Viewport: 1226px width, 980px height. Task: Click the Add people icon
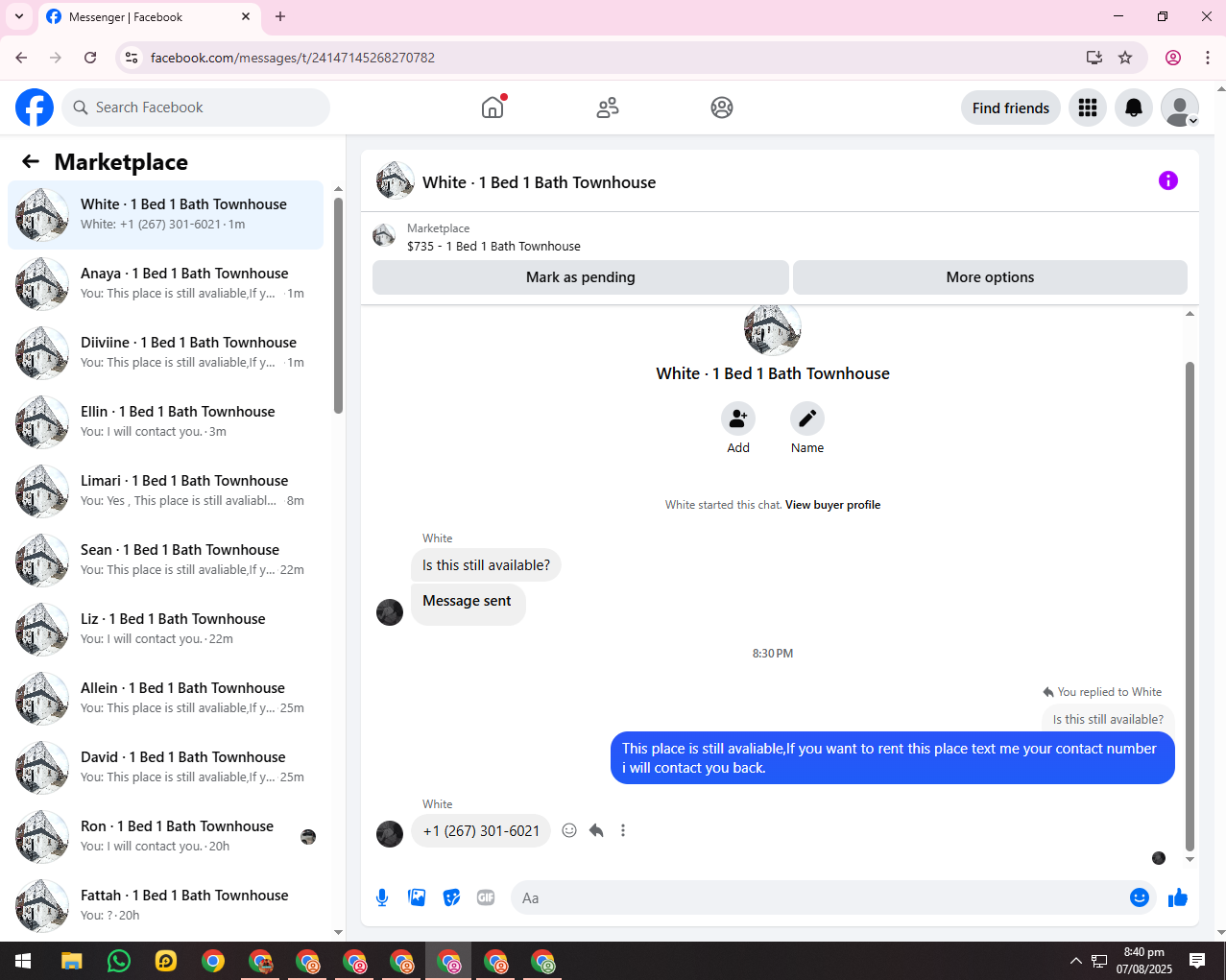tap(738, 418)
